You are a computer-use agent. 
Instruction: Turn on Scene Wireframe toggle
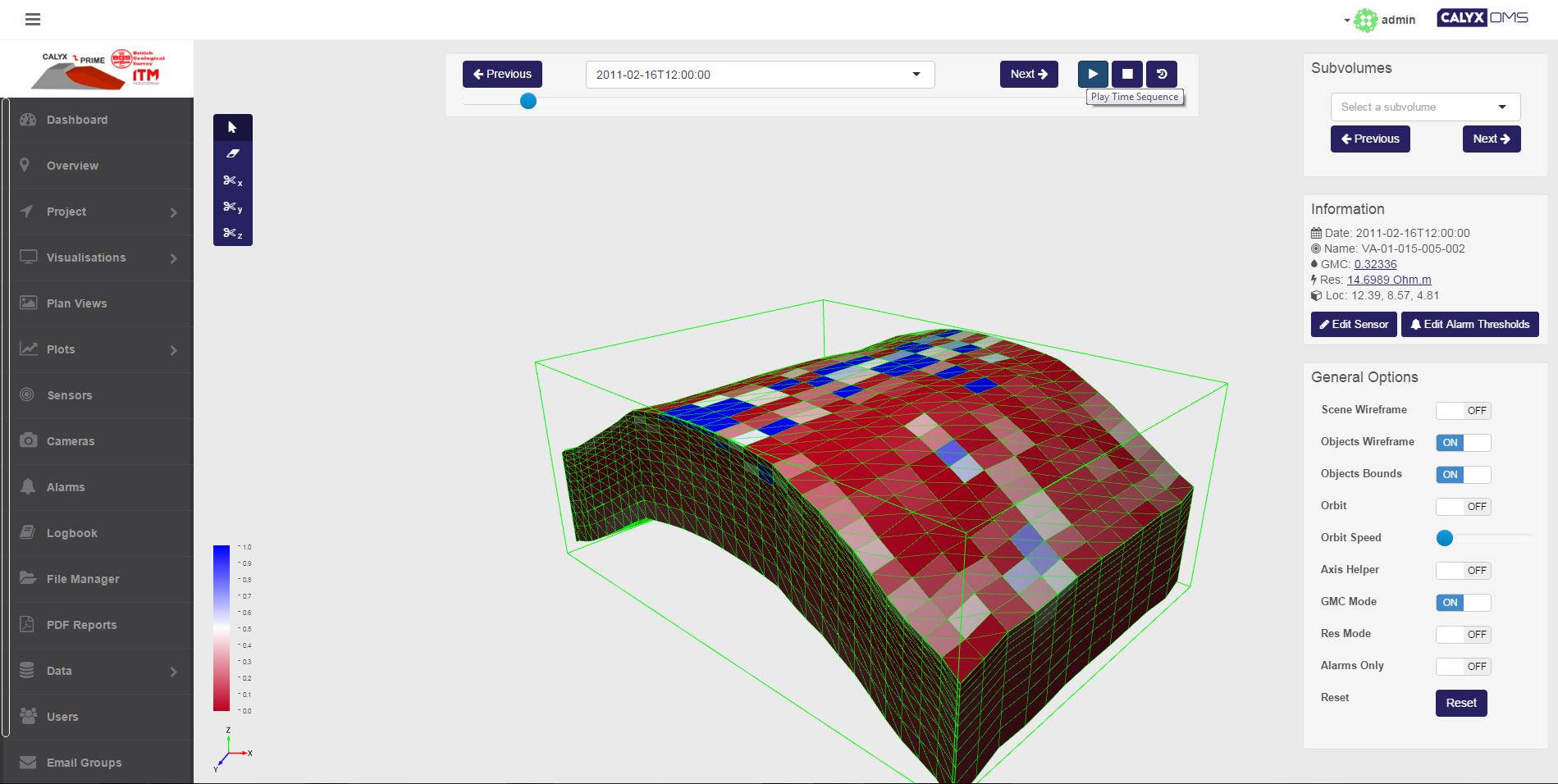tap(1463, 410)
